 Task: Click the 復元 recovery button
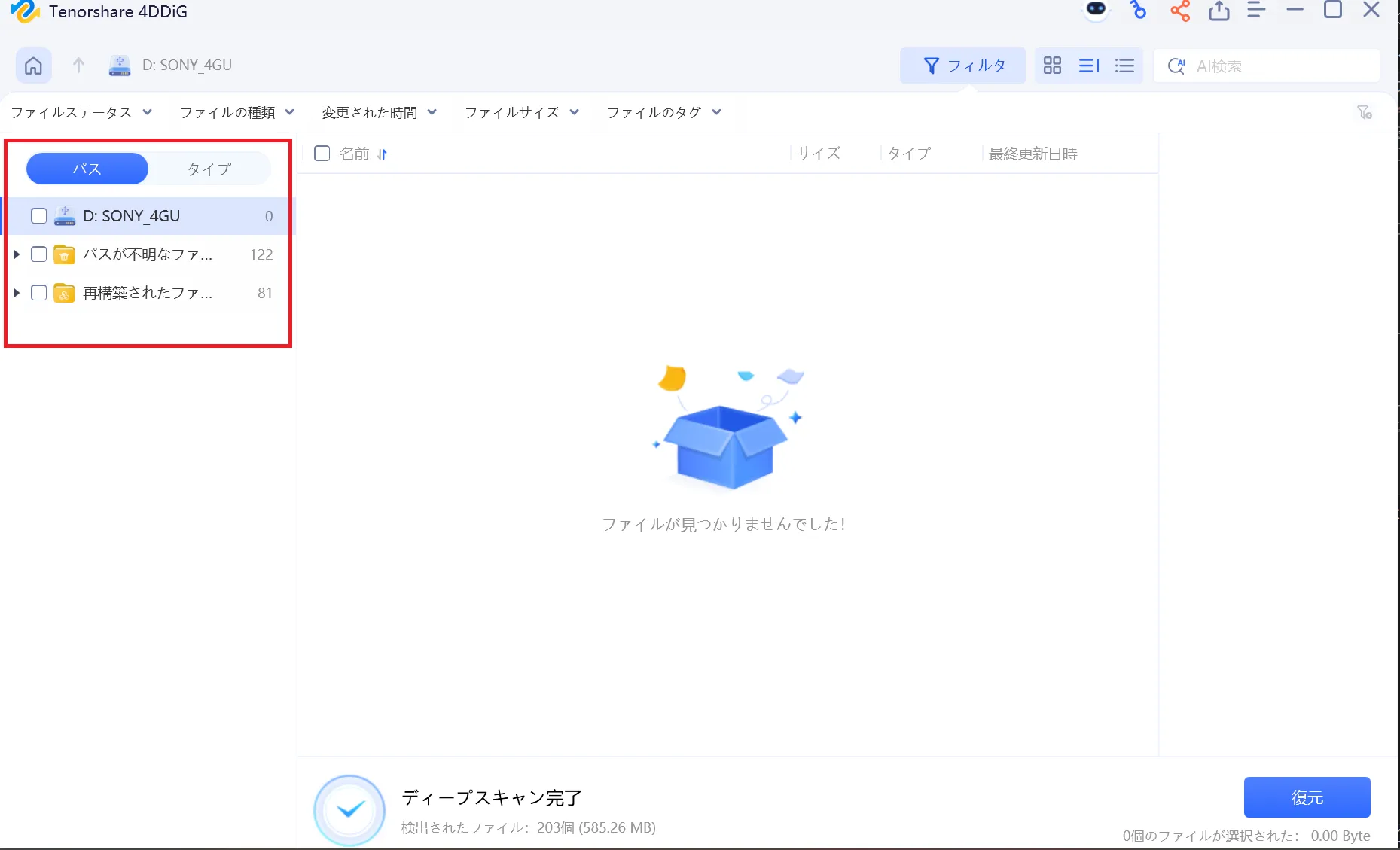point(1307,797)
